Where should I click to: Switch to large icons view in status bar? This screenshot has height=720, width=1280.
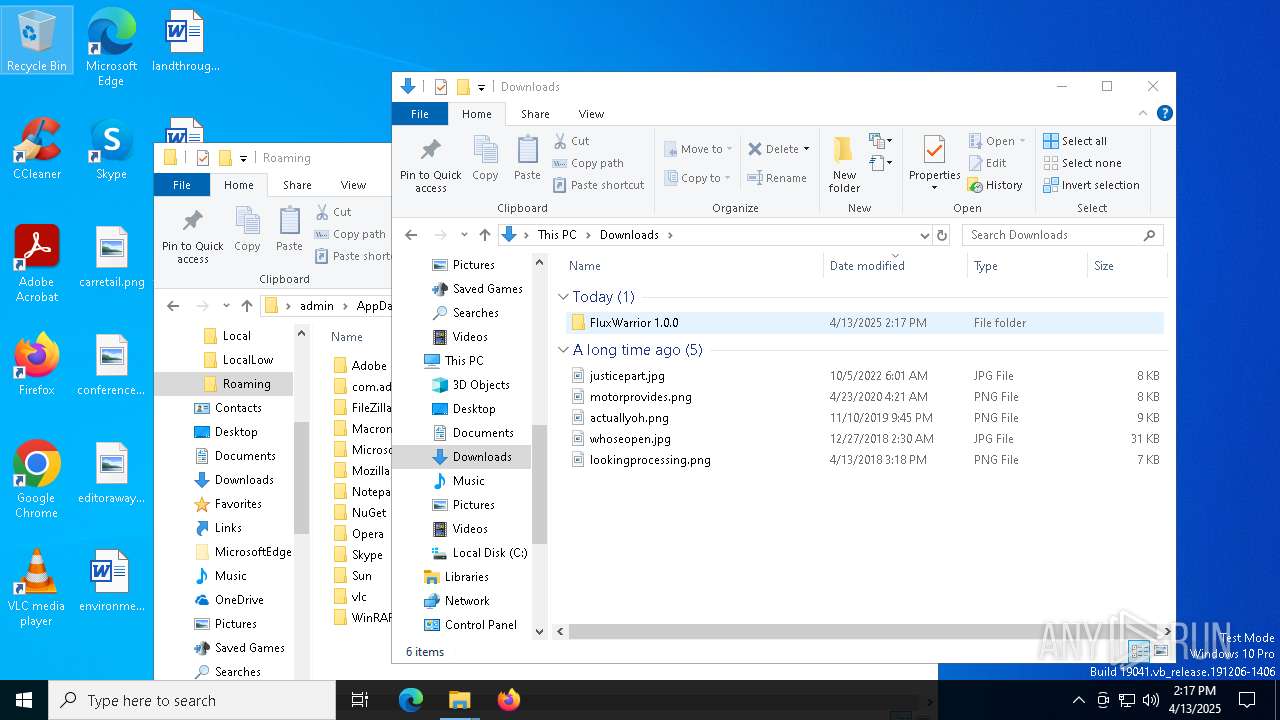tap(1160, 651)
